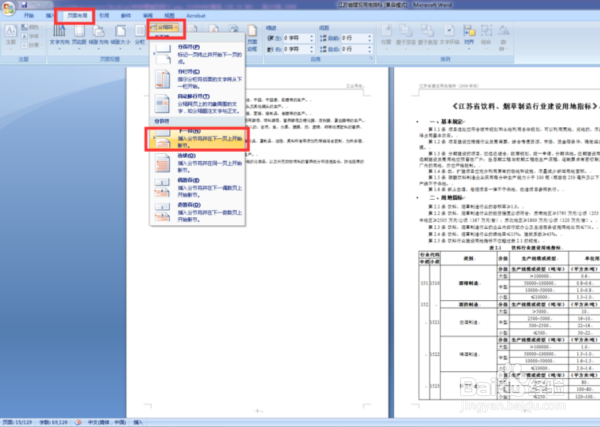Insert a Column break from menu
Screen dimensions: 600x427
tap(197, 79)
